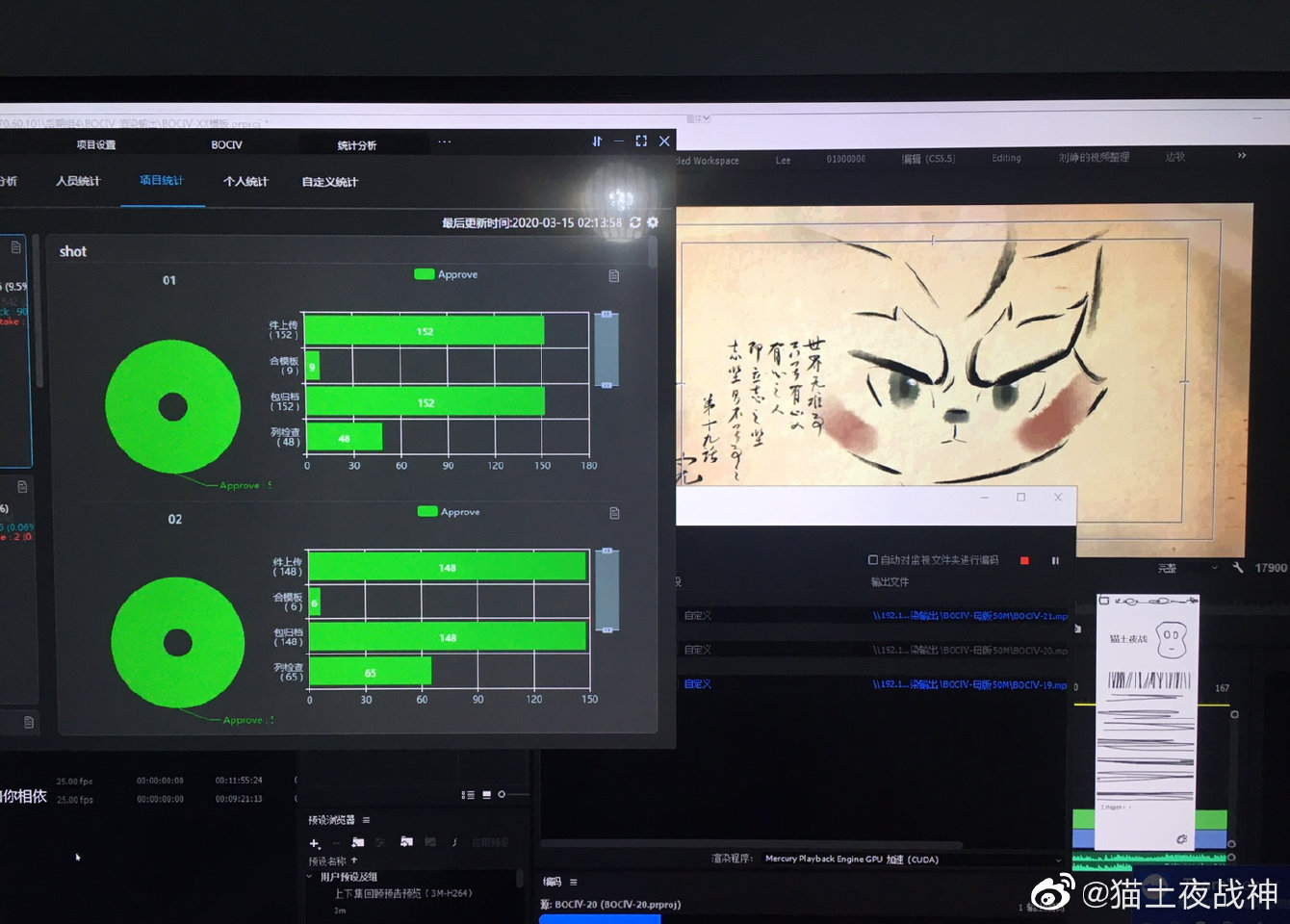Switch to 自定义统计 tab

pyautogui.click(x=330, y=182)
